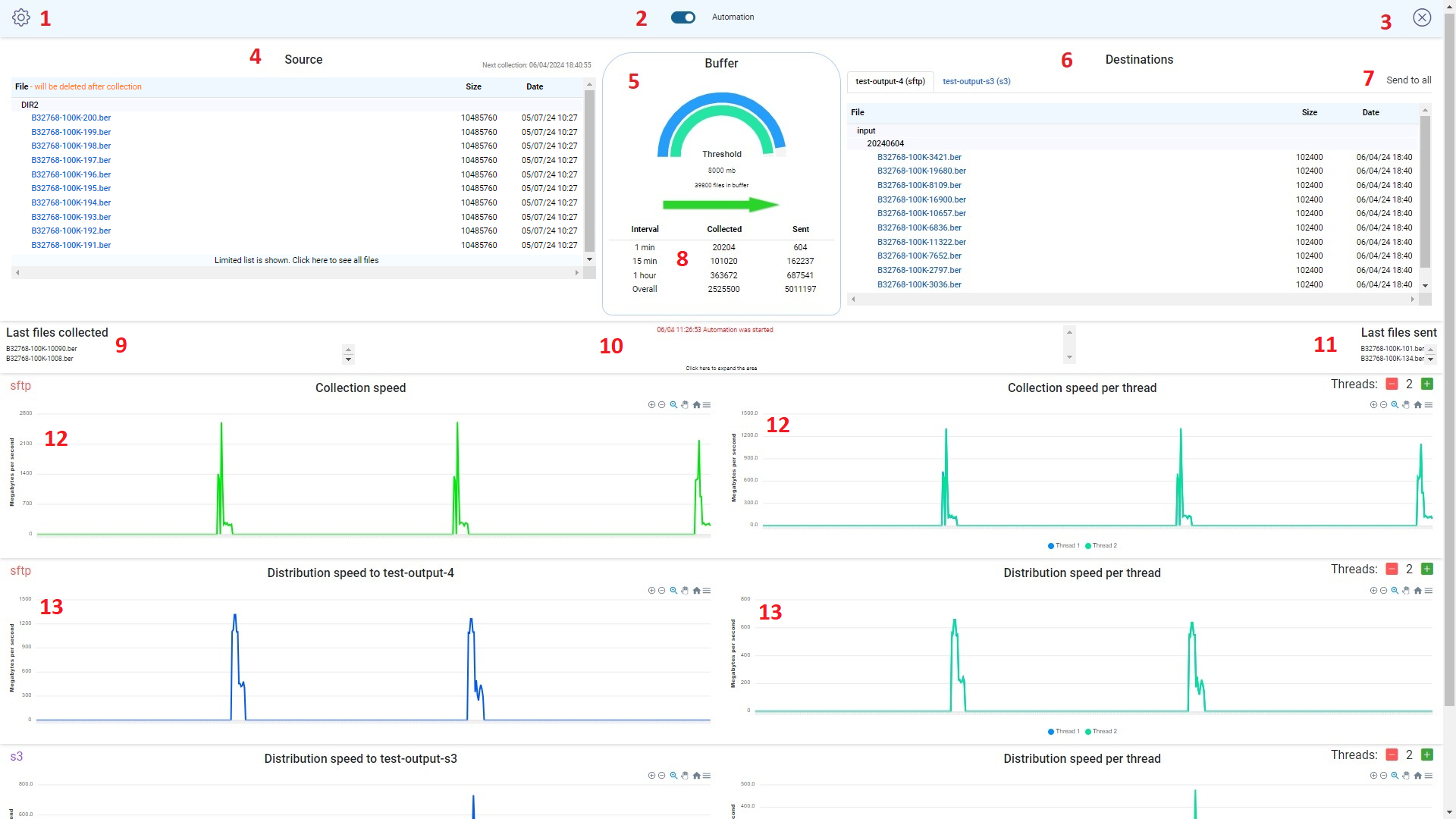Select magnifier zoom on Collection speed per thread chart
Image resolution: width=1456 pixels, height=819 pixels.
click(x=1395, y=405)
